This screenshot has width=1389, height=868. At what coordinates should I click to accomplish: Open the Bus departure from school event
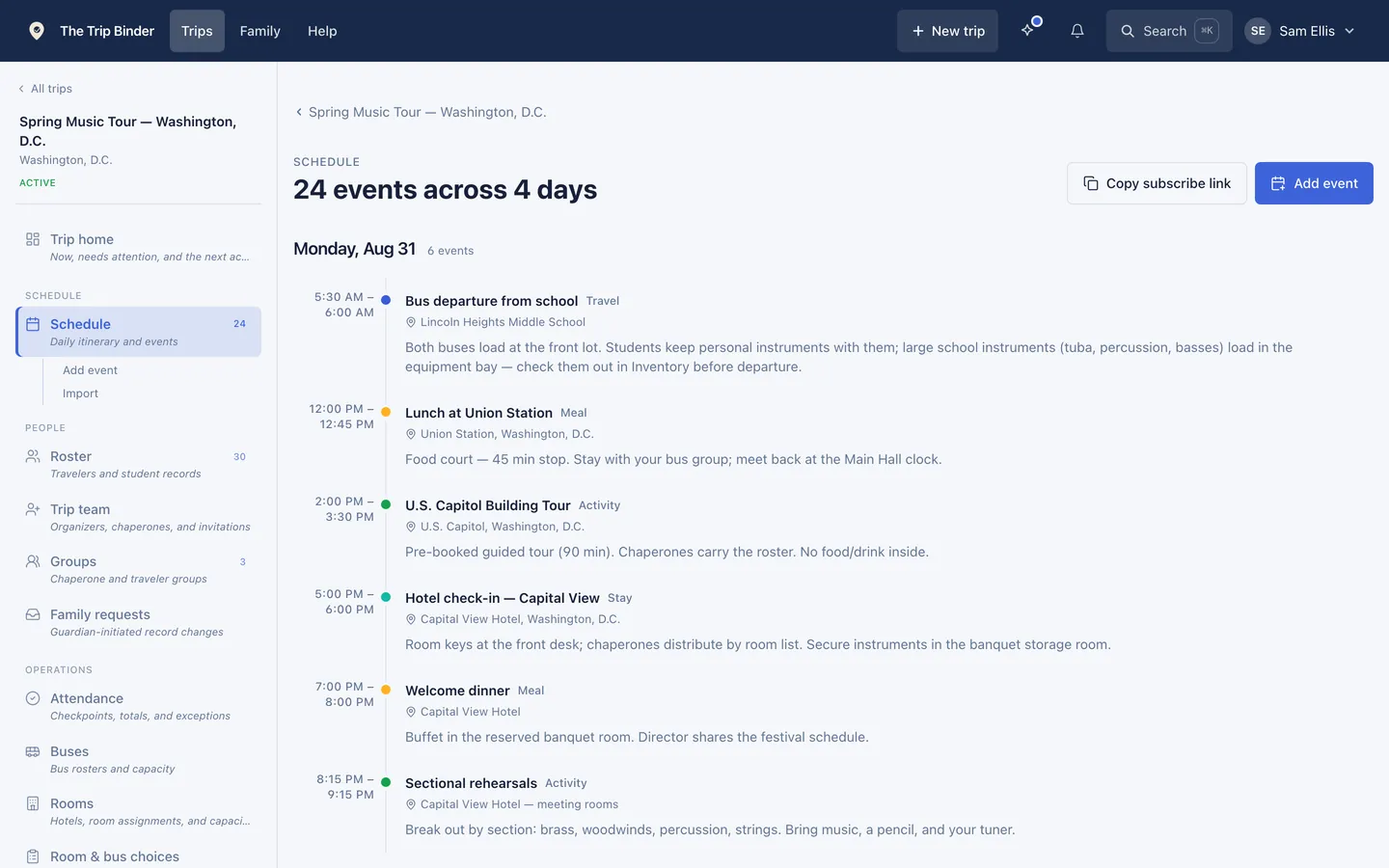pos(491,301)
